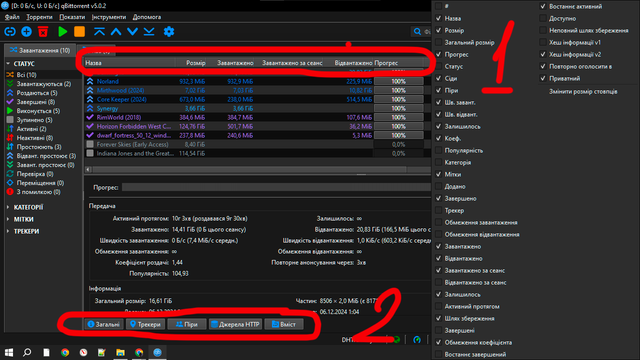Start torrents with green play icon
Image resolution: width=640 pixels, height=360 pixels.
point(62,31)
